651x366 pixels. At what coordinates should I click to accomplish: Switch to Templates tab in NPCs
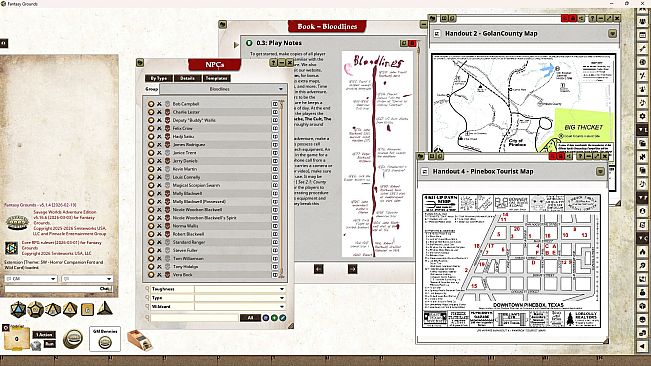(216, 78)
